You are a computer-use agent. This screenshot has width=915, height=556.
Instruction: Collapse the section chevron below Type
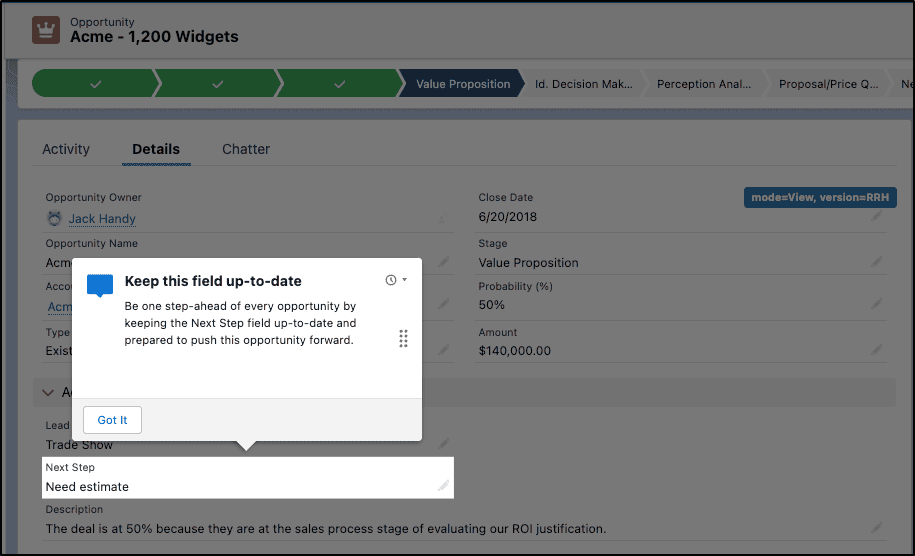pos(48,393)
